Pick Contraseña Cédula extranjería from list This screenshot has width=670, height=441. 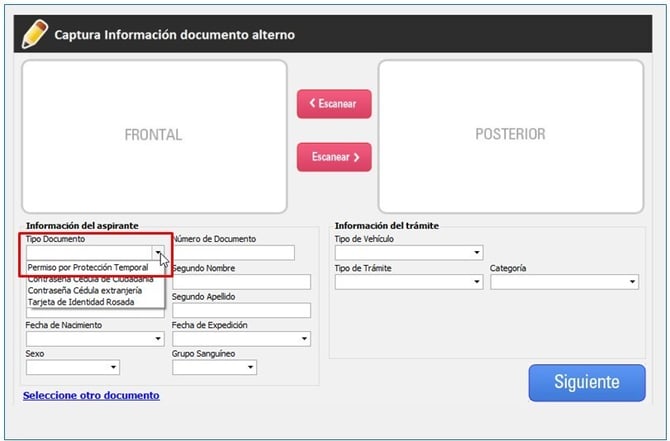pyautogui.click(x=91, y=290)
